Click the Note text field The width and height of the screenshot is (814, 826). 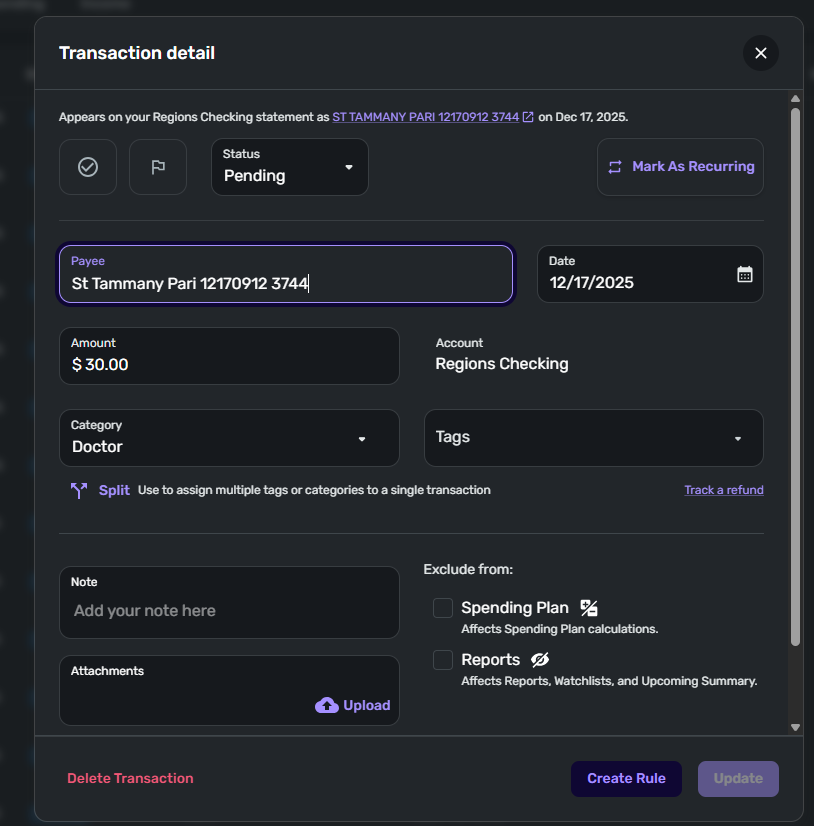pos(229,610)
